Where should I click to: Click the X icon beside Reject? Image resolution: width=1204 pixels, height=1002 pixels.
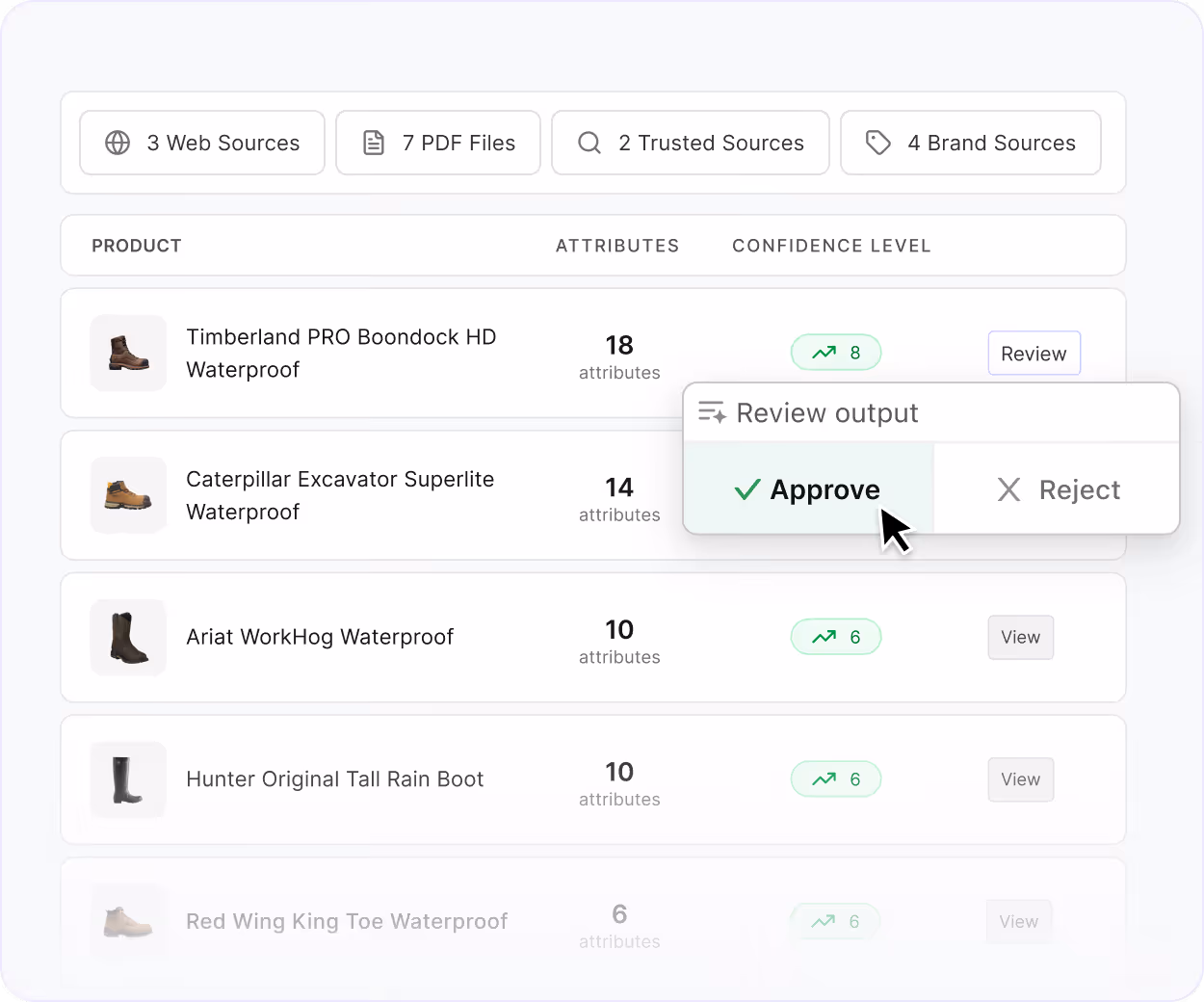coord(1008,489)
